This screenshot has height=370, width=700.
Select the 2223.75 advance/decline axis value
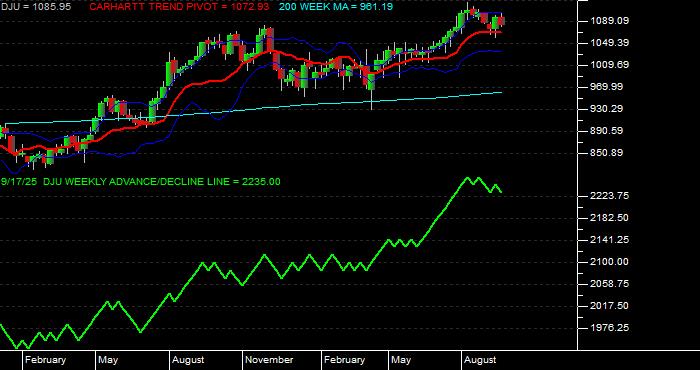(609, 196)
